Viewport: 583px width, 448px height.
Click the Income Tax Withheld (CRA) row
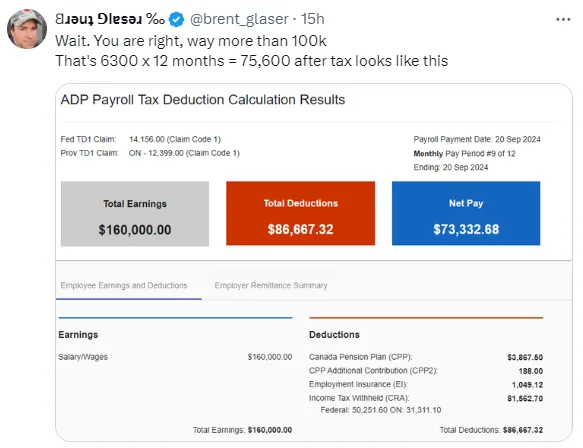pos(426,398)
